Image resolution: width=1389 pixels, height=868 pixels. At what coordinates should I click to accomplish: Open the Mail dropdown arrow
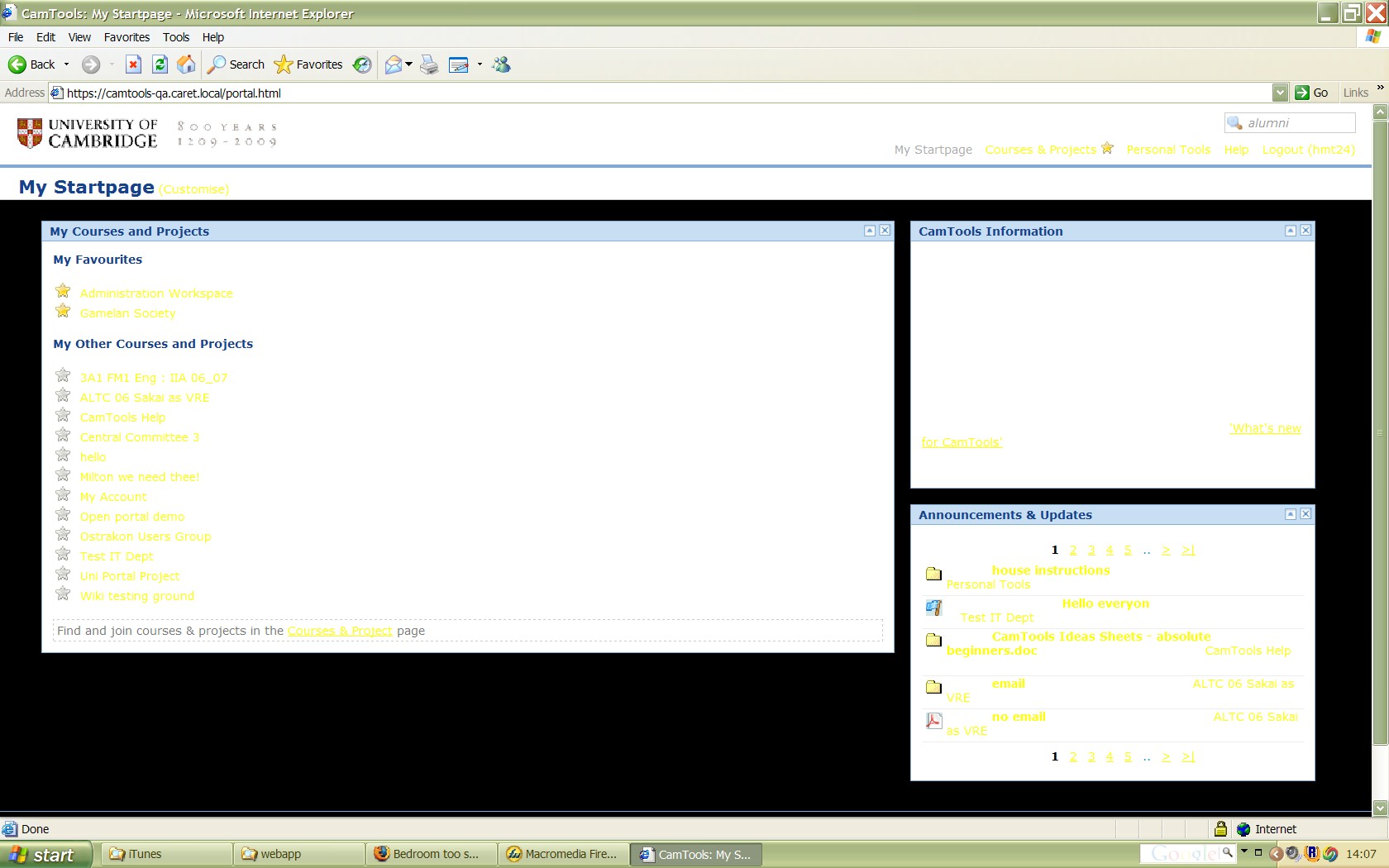pyautogui.click(x=408, y=64)
